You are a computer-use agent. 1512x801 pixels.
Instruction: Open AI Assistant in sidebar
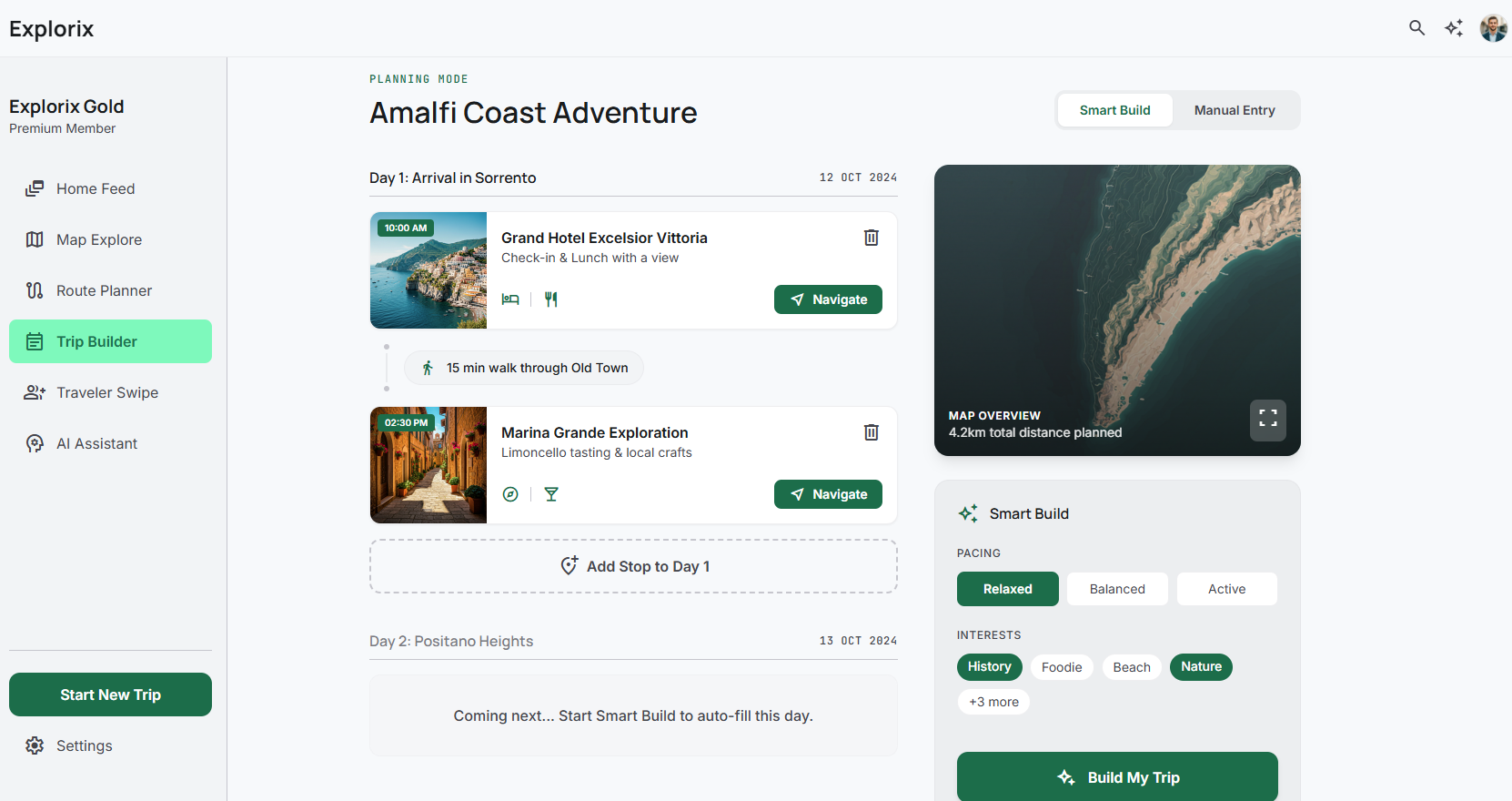pos(110,443)
